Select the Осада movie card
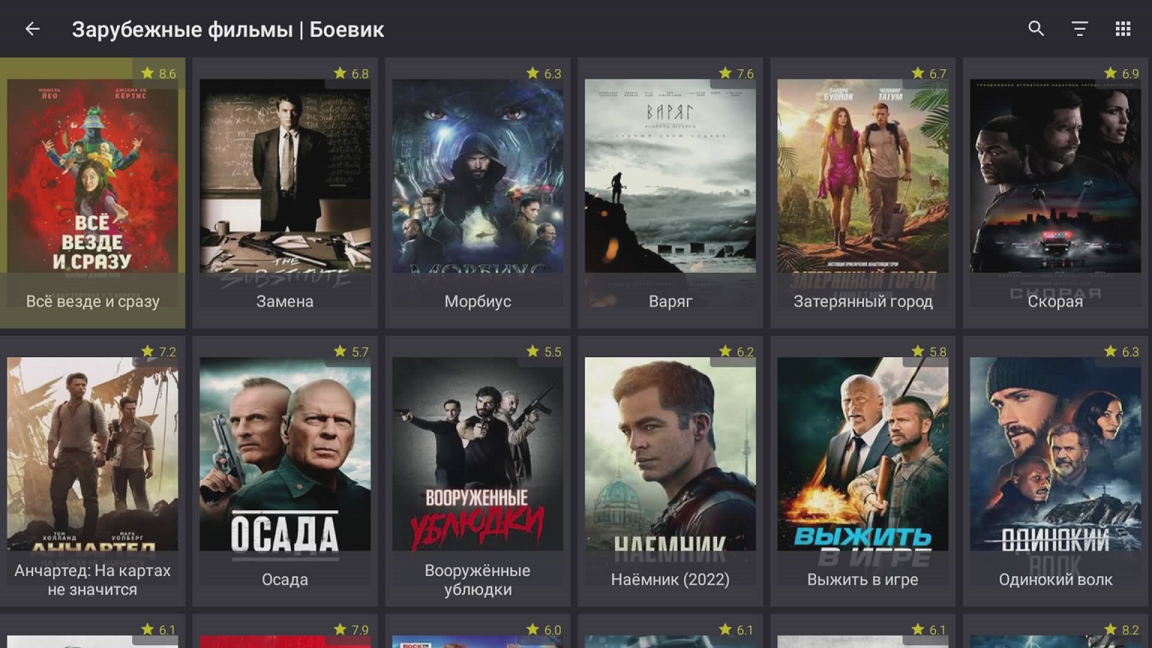Screen dimensions: 1152x648 point(285,471)
